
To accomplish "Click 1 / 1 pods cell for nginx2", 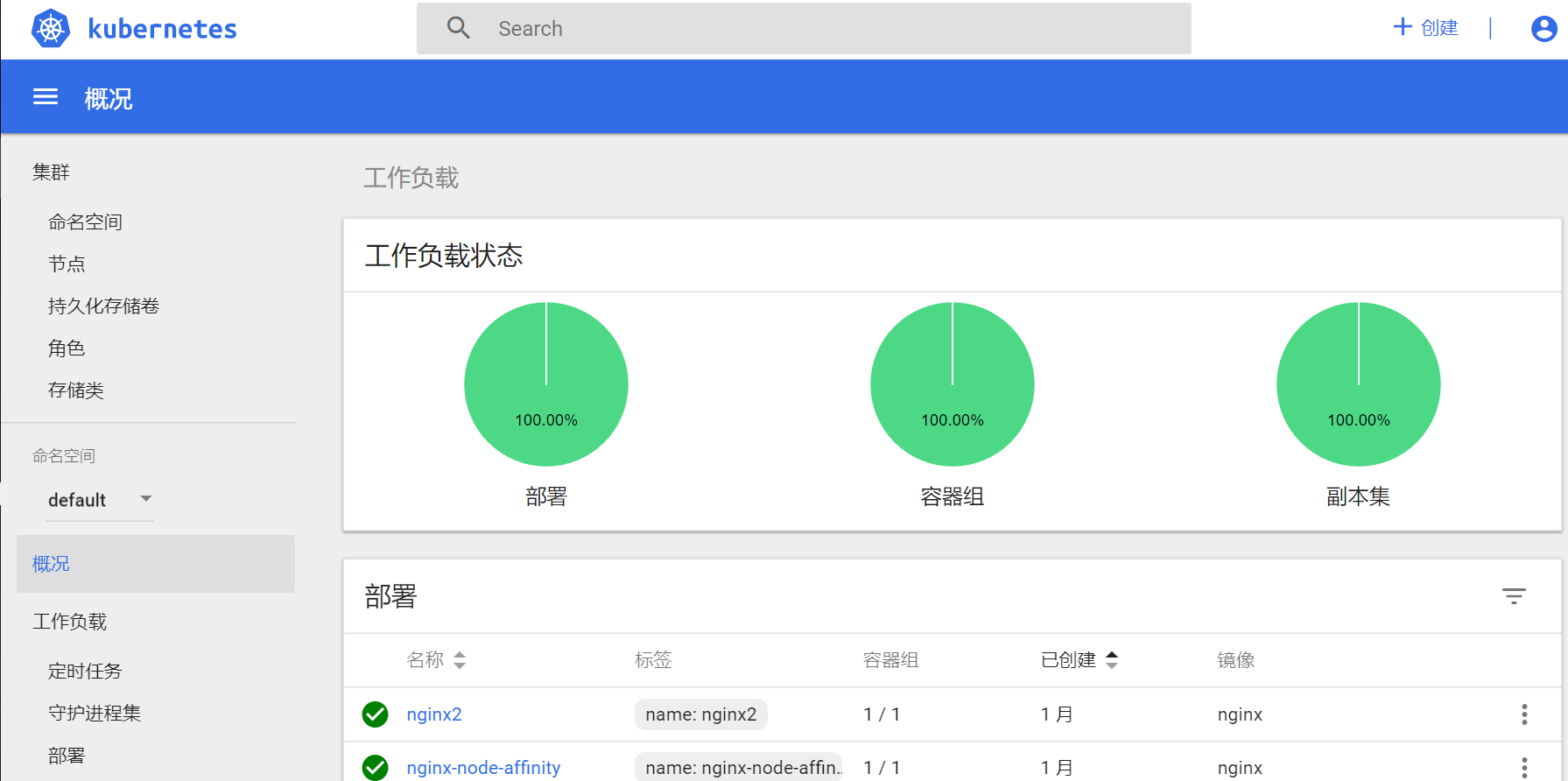I will tap(882, 714).
